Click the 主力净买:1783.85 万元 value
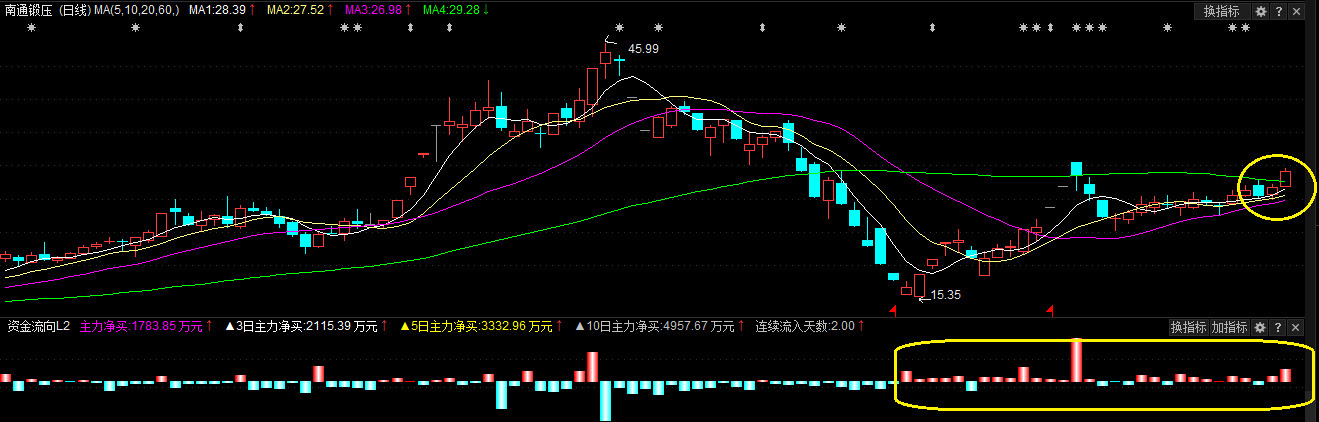The image size is (1319, 422). (140, 327)
